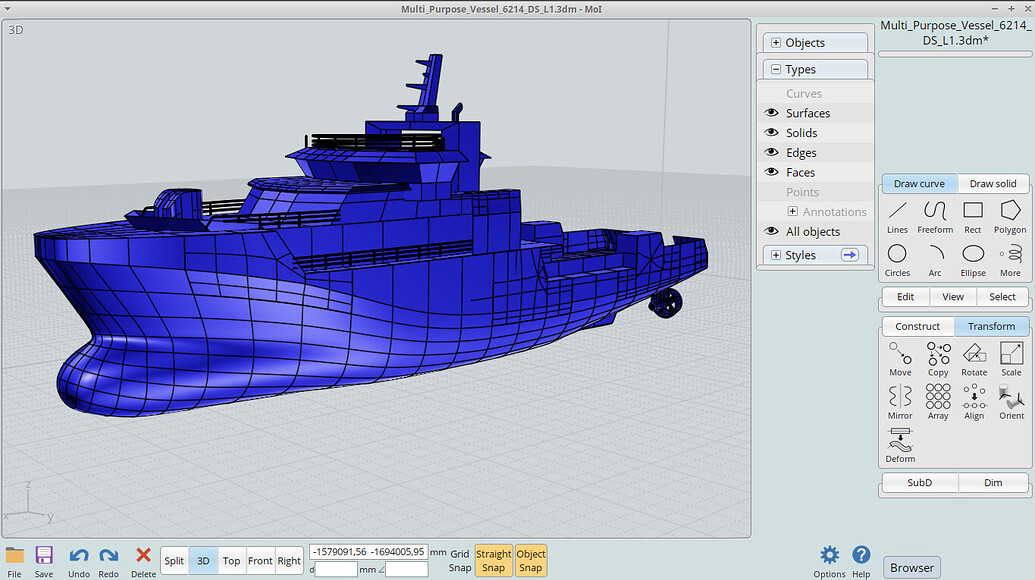
Task: Toggle All objects eye icon
Action: pos(771,232)
